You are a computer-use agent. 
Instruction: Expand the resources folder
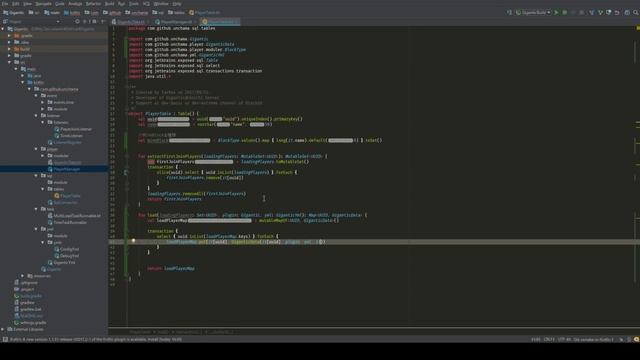point(23,276)
